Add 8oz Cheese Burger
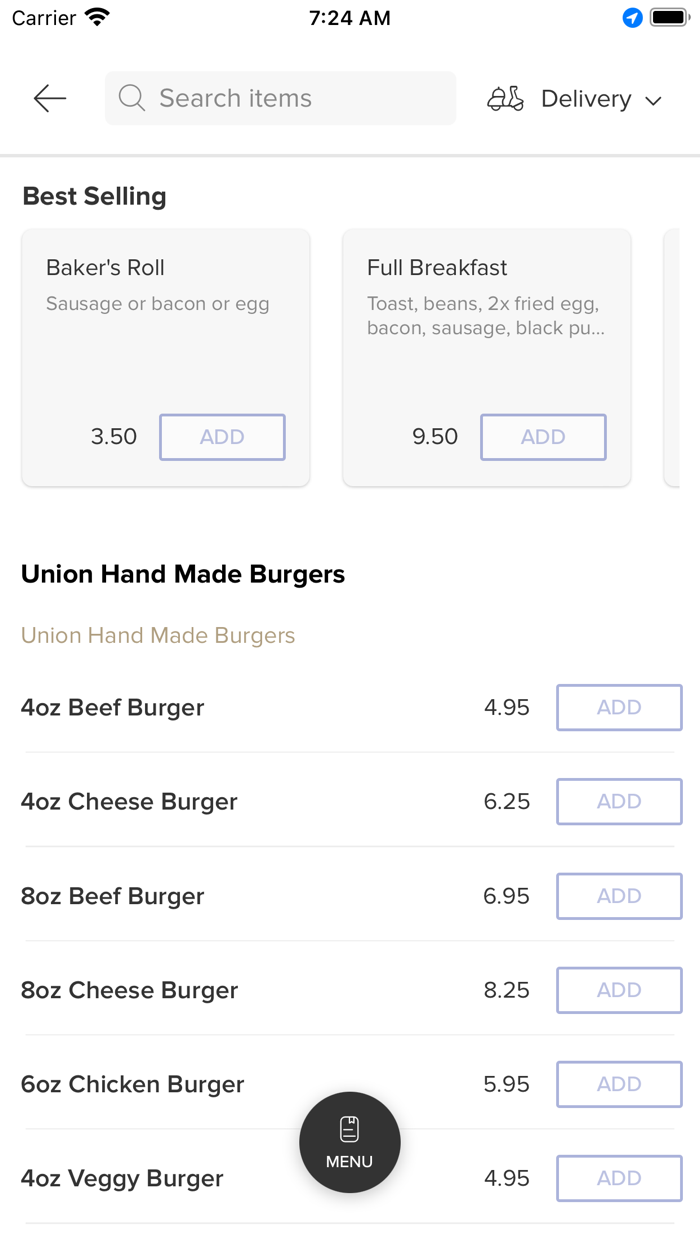This screenshot has width=700, height=1244. (619, 990)
